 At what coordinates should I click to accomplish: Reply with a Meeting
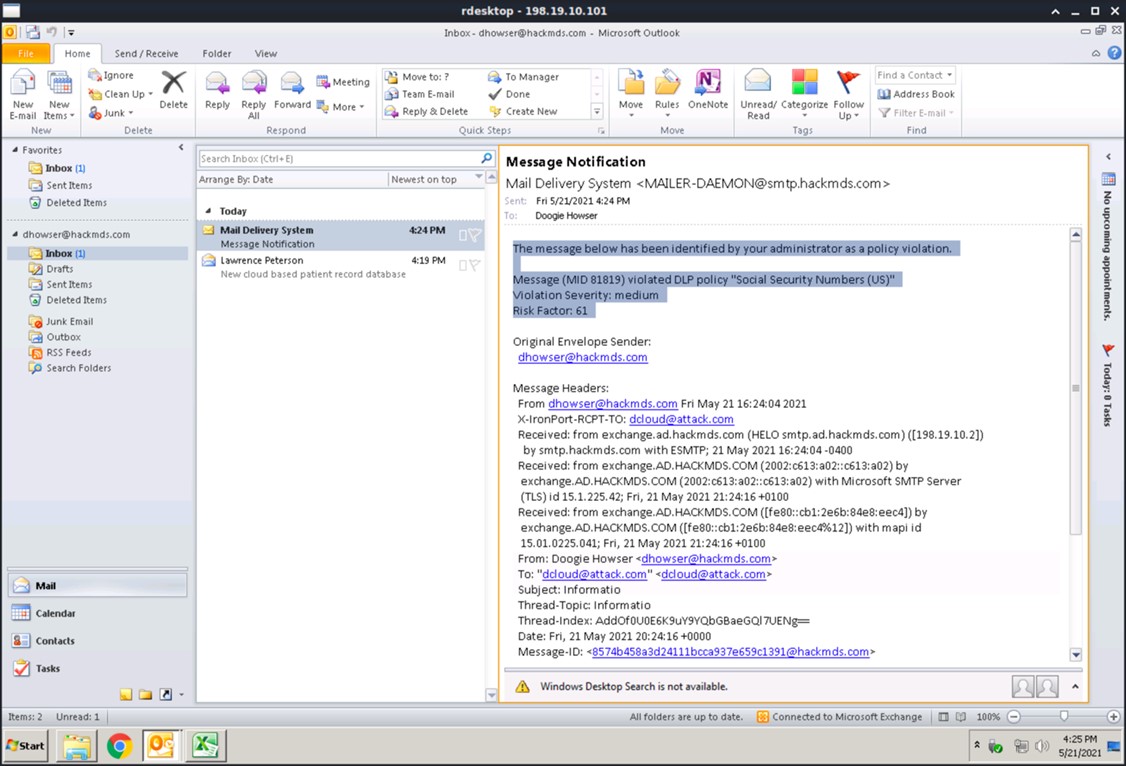tap(343, 82)
